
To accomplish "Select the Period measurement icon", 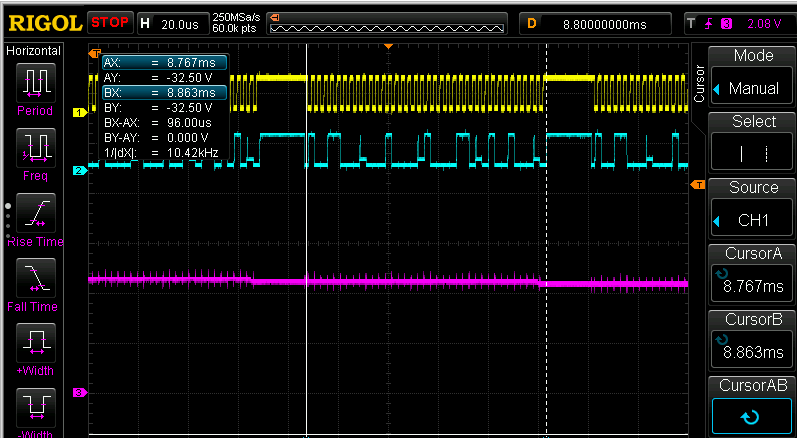I will (x=35, y=83).
